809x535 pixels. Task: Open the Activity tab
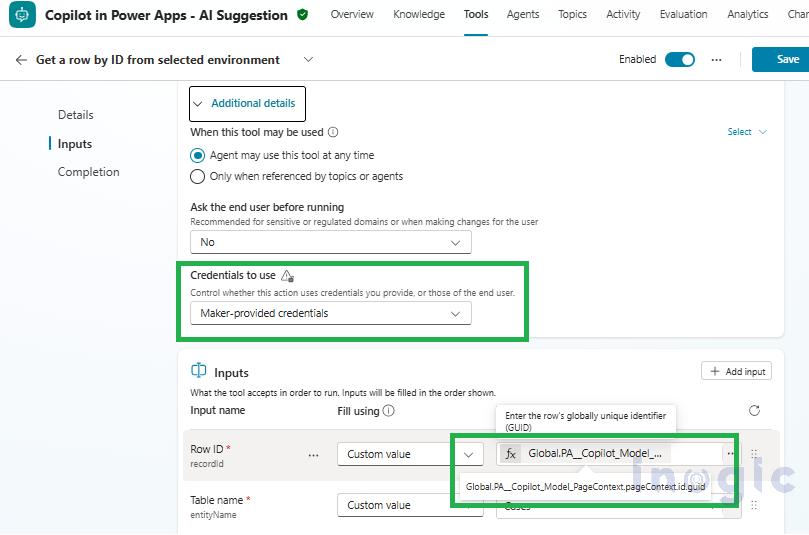coord(623,14)
